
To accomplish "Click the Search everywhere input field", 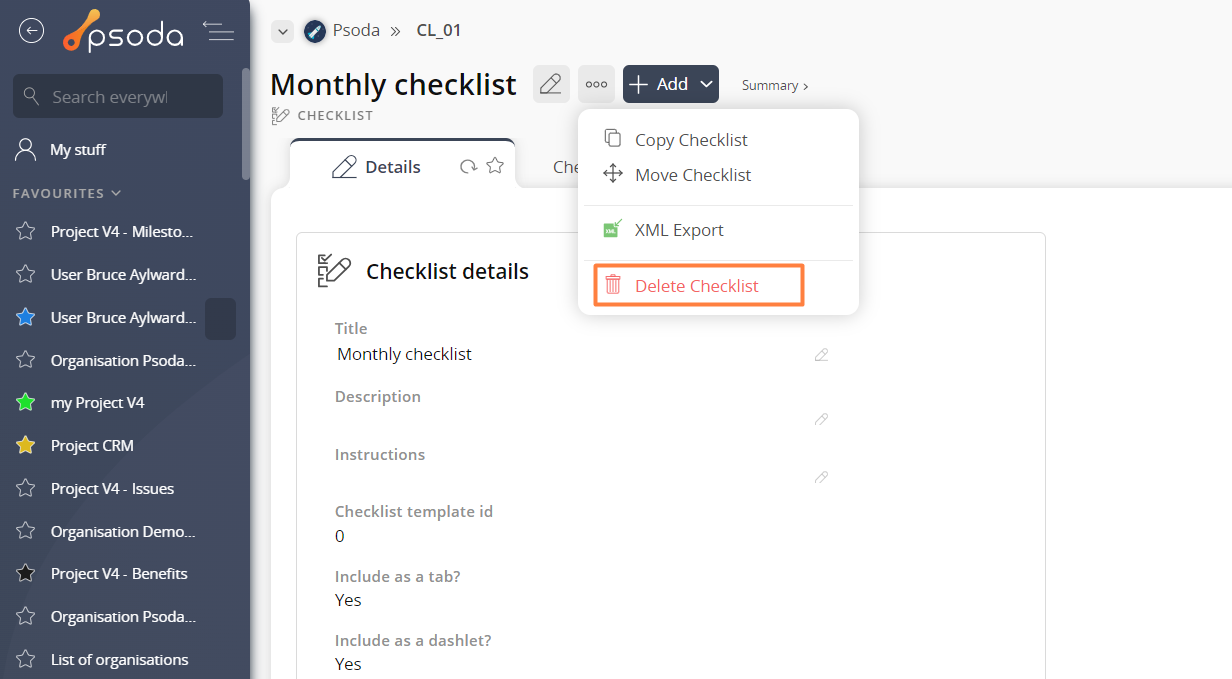I will click(x=118, y=96).
